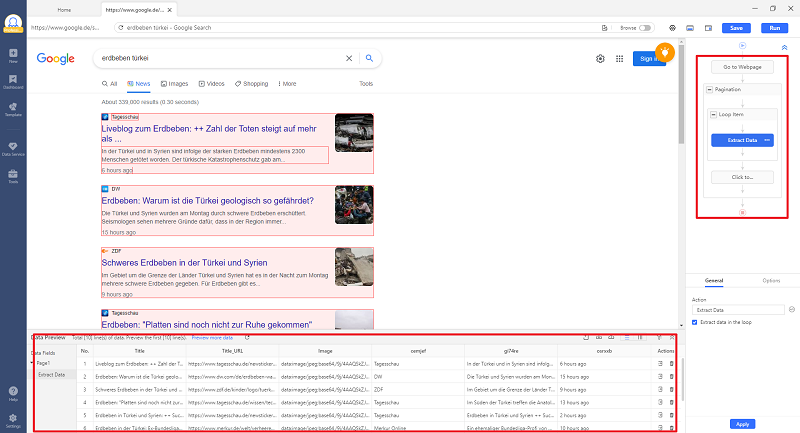Open the More menu in Google results
Viewport: 800px width, 433px height.
click(287, 84)
